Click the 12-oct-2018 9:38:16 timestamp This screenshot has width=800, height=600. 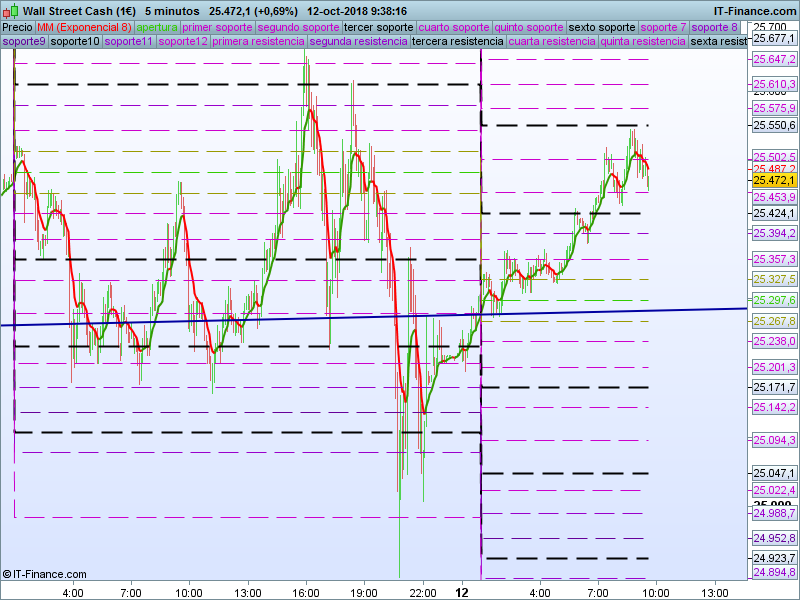click(x=357, y=11)
